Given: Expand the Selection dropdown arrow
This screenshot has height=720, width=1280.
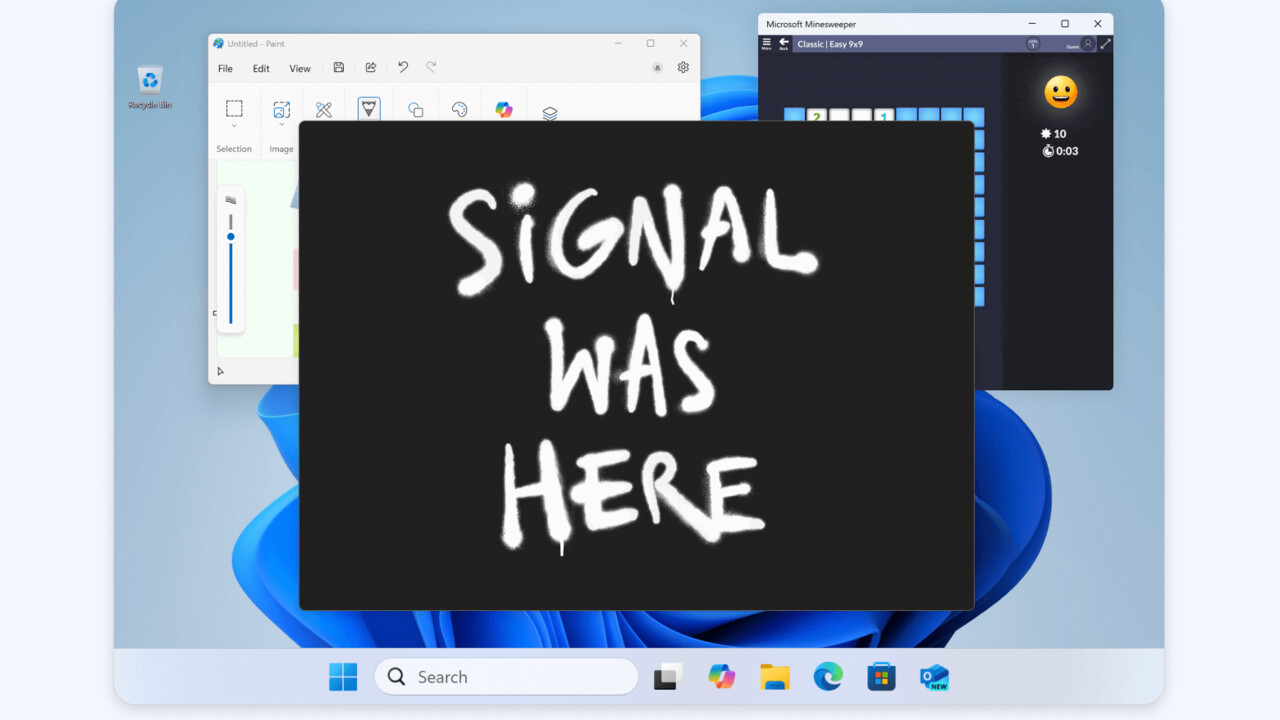Looking at the screenshot, I should click(234, 126).
